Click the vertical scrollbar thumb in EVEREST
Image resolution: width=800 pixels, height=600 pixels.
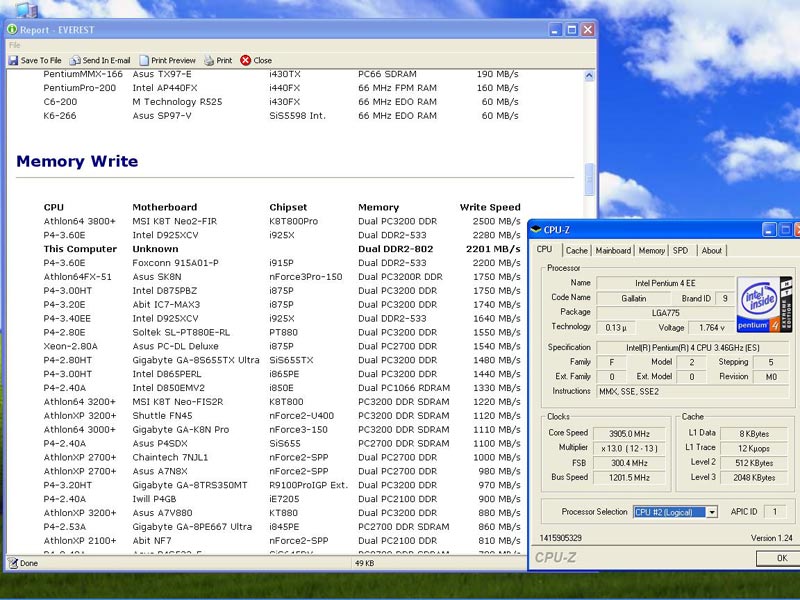(x=589, y=179)
